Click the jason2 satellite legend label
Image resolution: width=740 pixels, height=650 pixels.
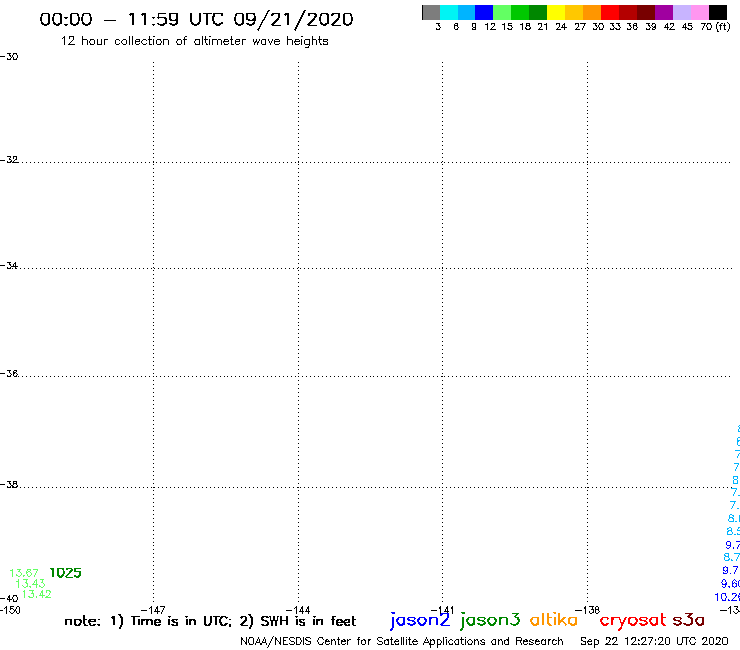tap(420, 620)
